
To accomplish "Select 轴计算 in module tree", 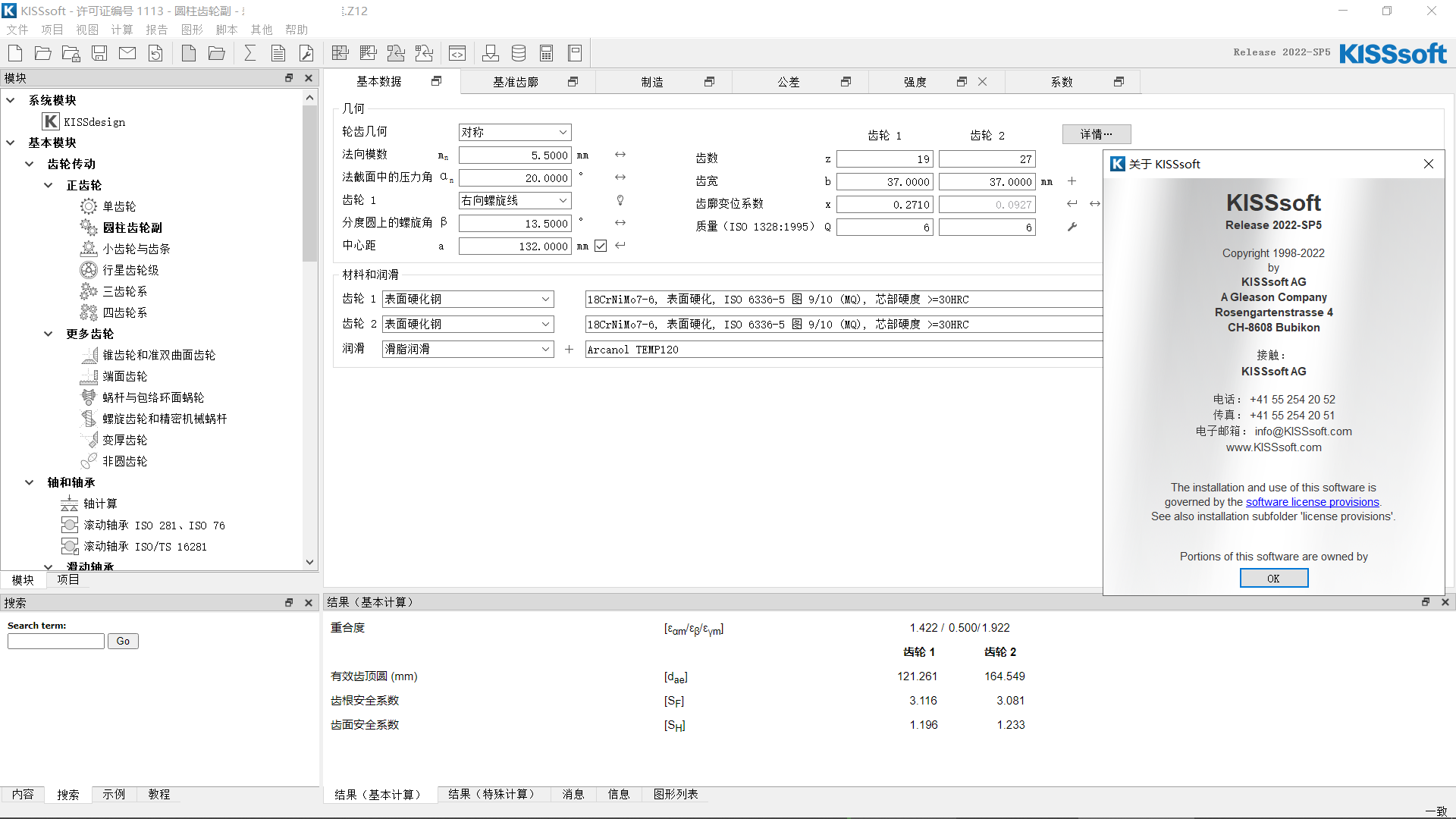I will (x=100, y=504).
